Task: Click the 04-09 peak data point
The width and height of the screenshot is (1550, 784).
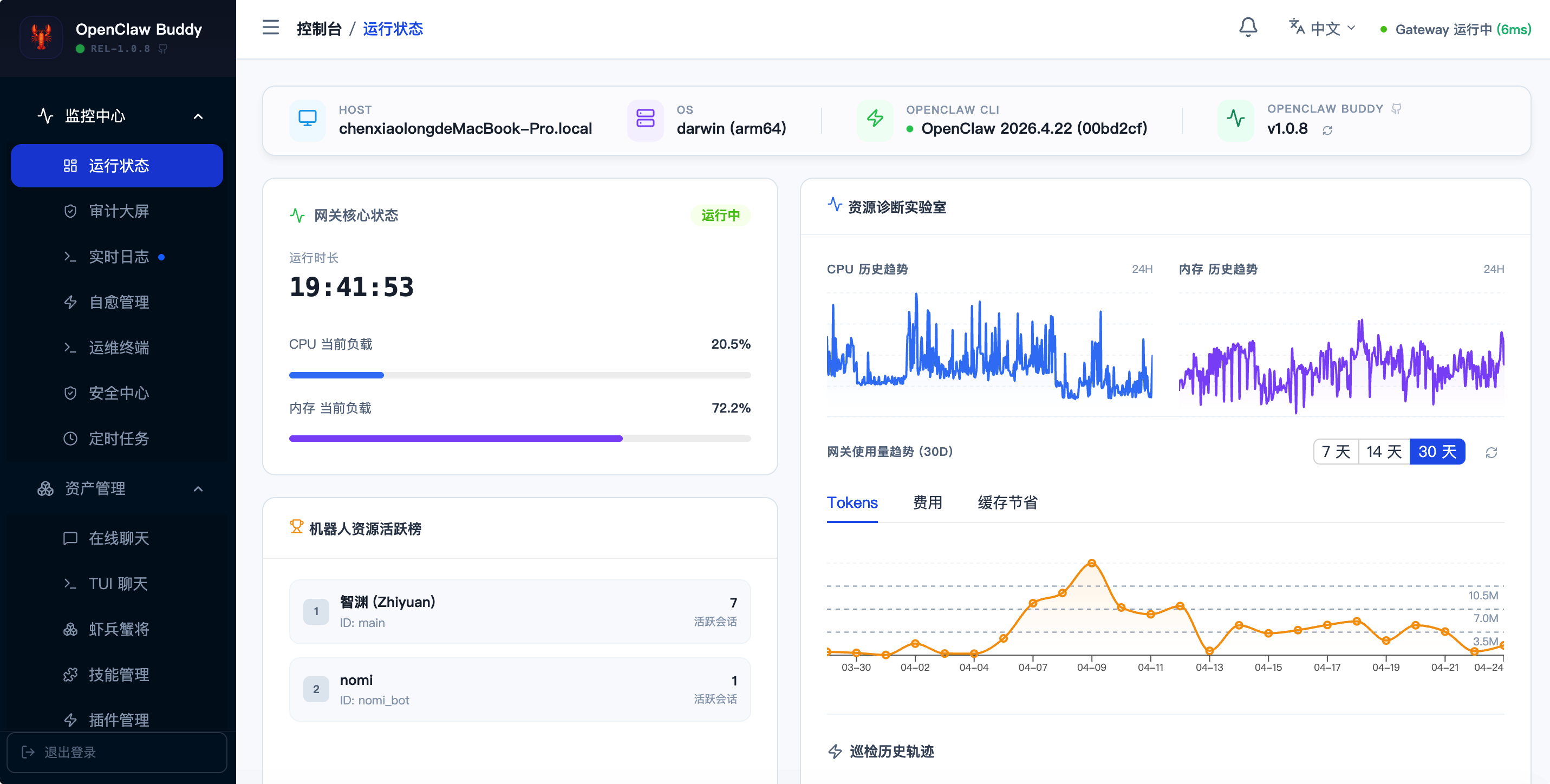Action: tap(1091, 564)
